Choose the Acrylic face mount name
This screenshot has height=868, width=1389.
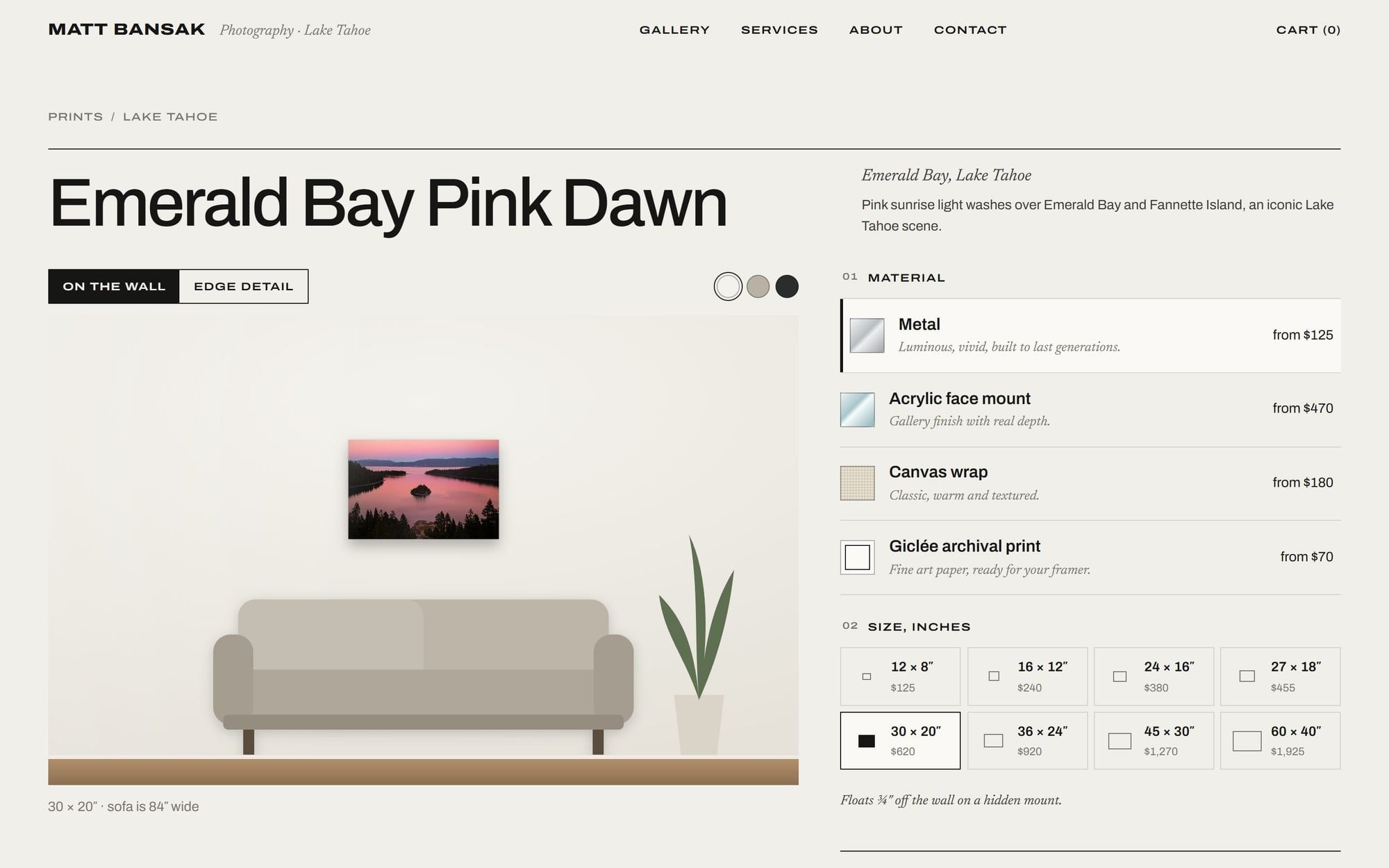pyautogui.click(x=959, y=399)
